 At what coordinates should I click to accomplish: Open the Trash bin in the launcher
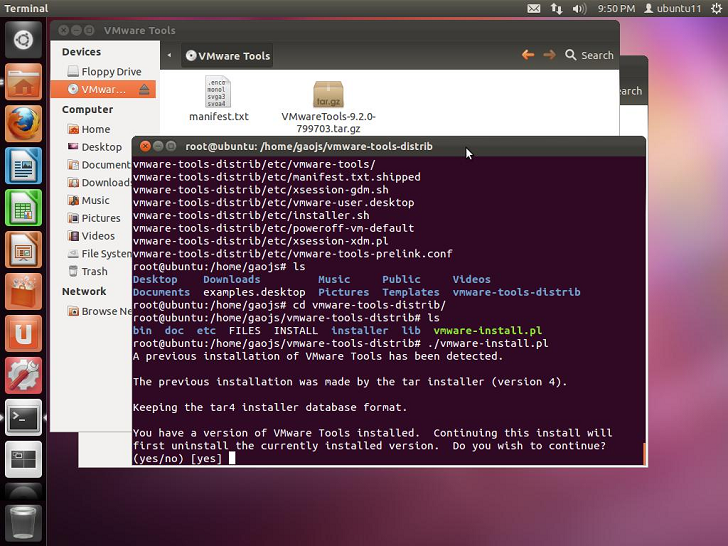pos(23,523)
